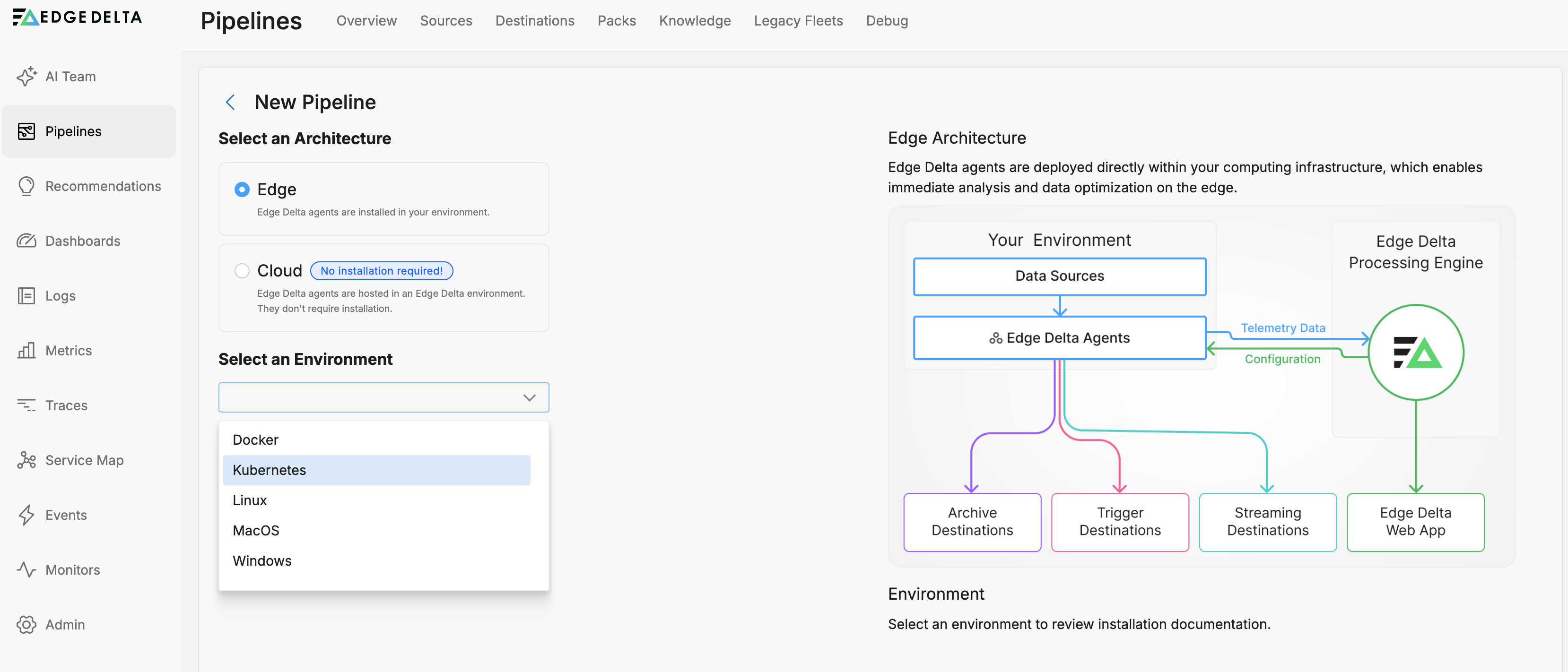The height and width of the screenshot is (672, 1568).
Task: Collapse the environment dropdown chevron
Action: tap(529, 398)
